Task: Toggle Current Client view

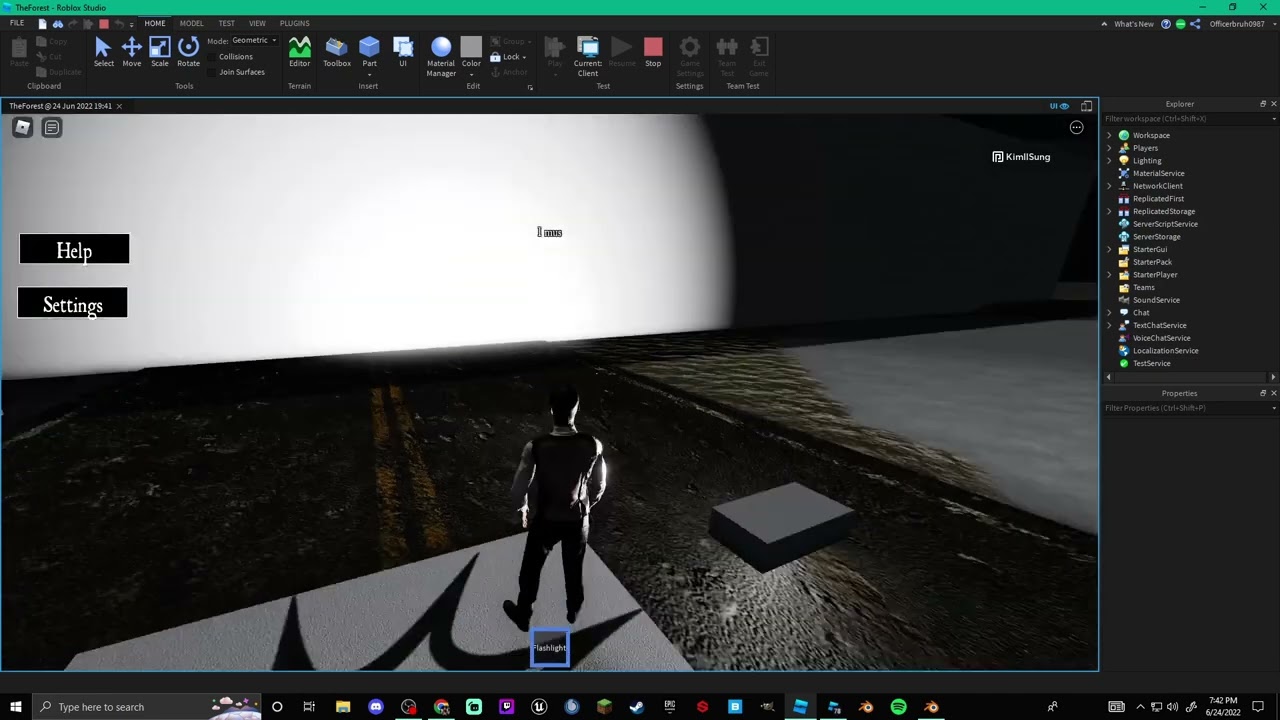Action: tap(588, 57)
